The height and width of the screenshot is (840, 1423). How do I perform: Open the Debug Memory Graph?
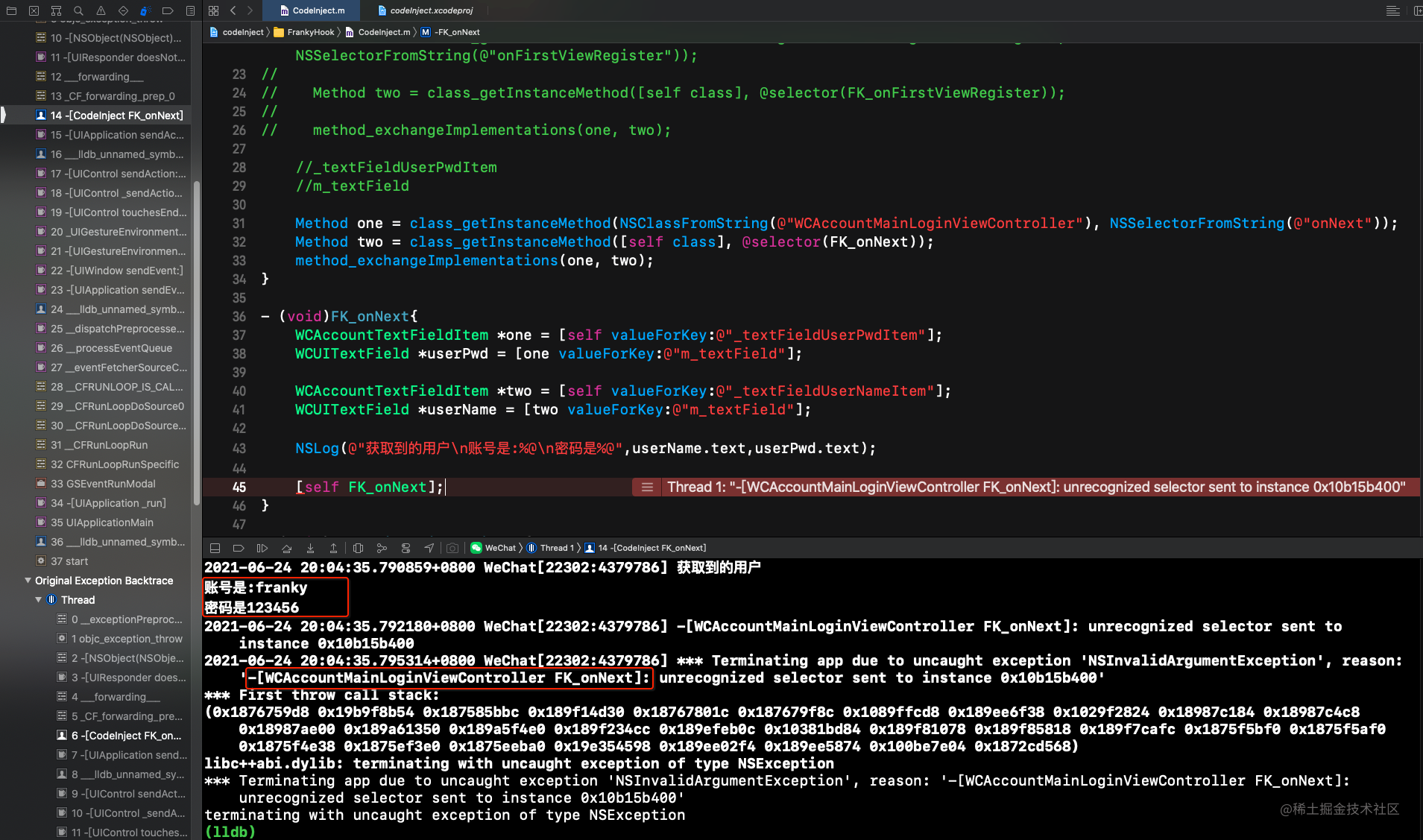click(x=382, y=548)
